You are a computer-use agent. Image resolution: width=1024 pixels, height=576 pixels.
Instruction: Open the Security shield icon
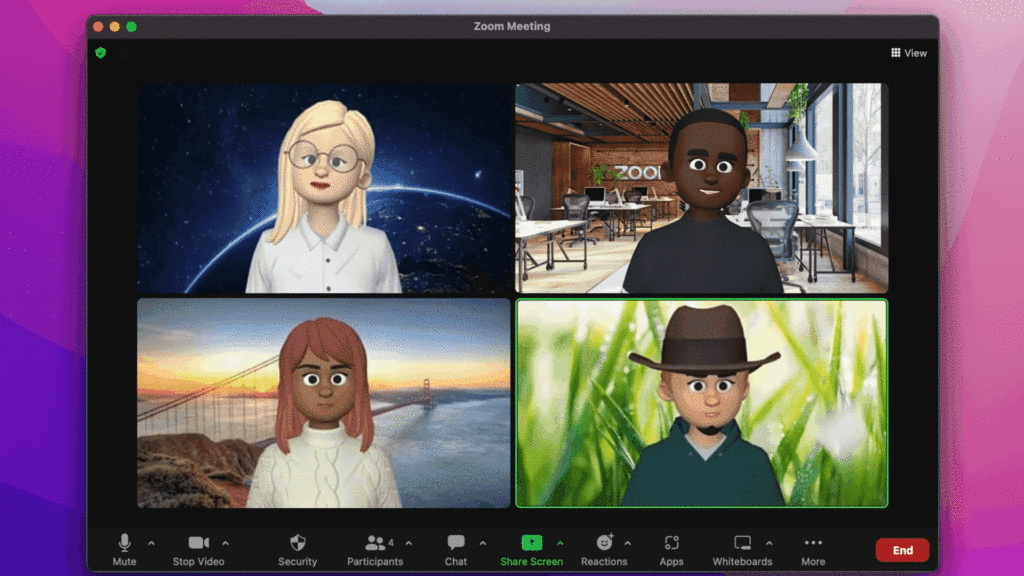point(297,543)
